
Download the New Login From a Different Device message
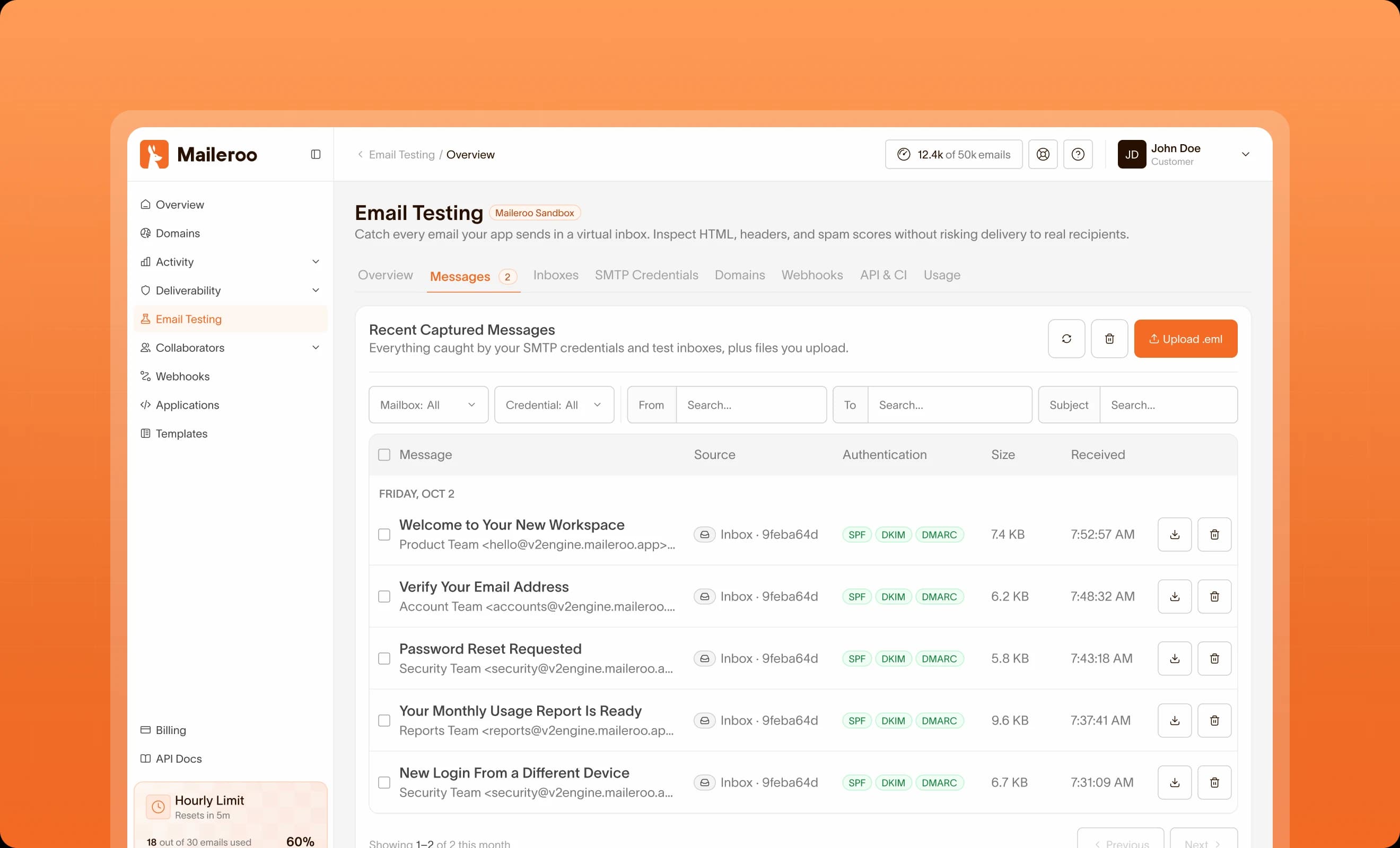[x=1175, y=782]
